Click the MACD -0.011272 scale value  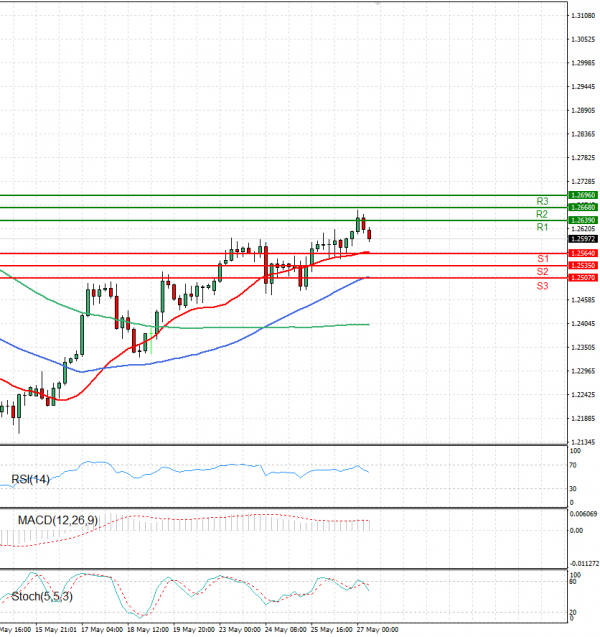click(584, 563)
